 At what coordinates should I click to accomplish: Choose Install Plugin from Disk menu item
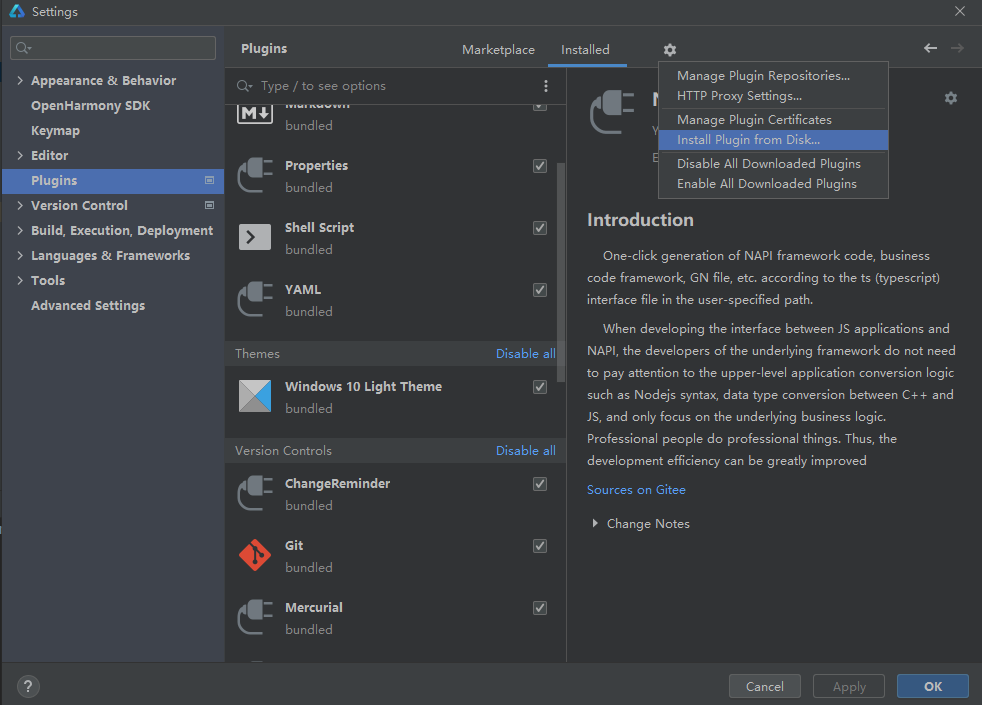pyautogui.click(x=773, y=140)
